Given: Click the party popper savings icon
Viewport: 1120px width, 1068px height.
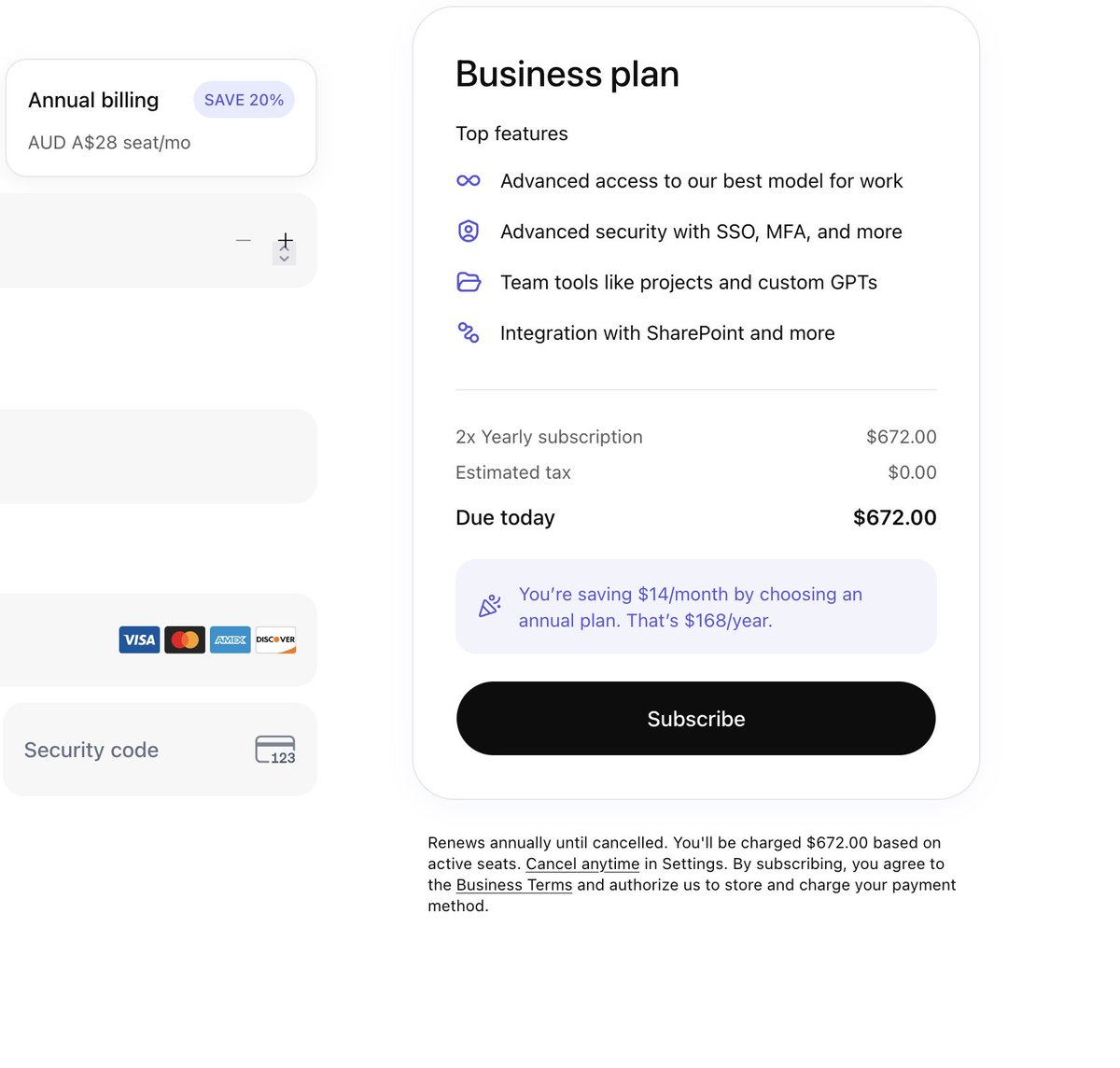Looking at the screenshot, I should pyautogui.click(x=490, y=607).
